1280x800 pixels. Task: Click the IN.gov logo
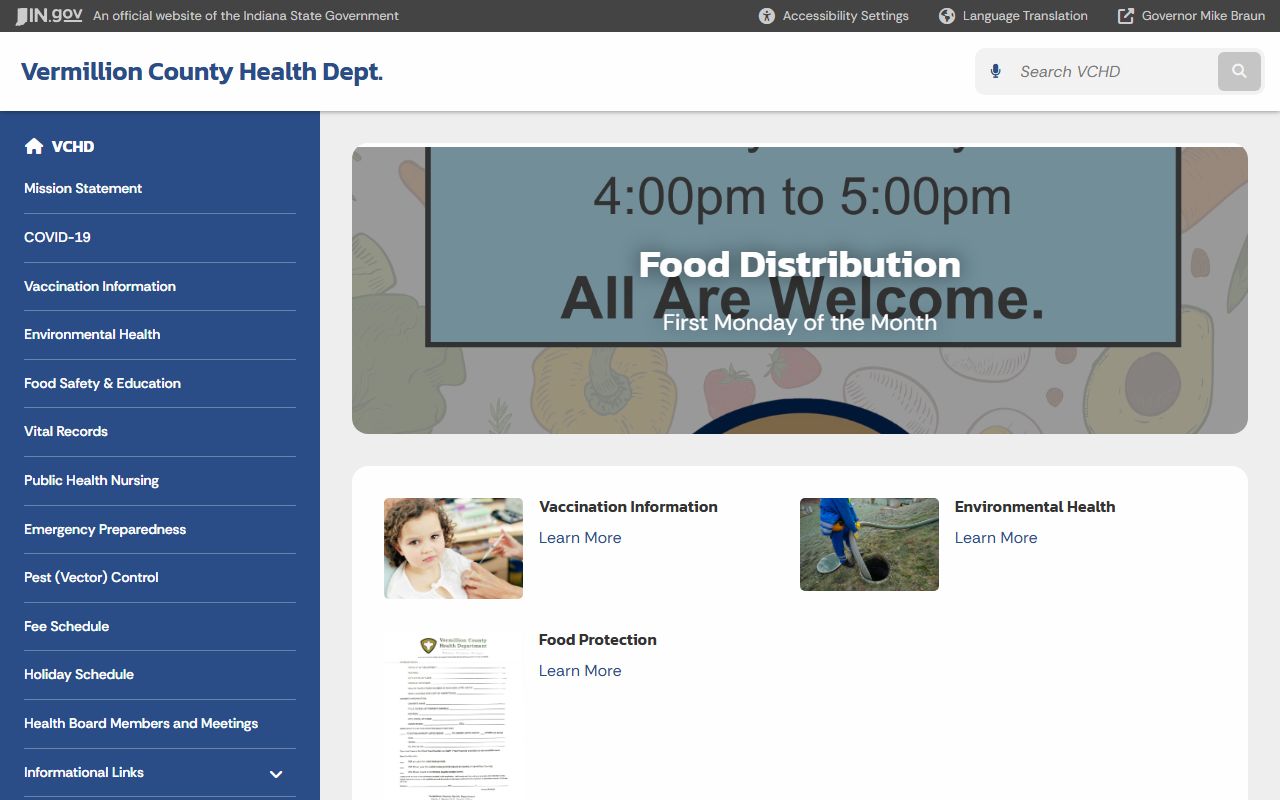tap(49, 16)
